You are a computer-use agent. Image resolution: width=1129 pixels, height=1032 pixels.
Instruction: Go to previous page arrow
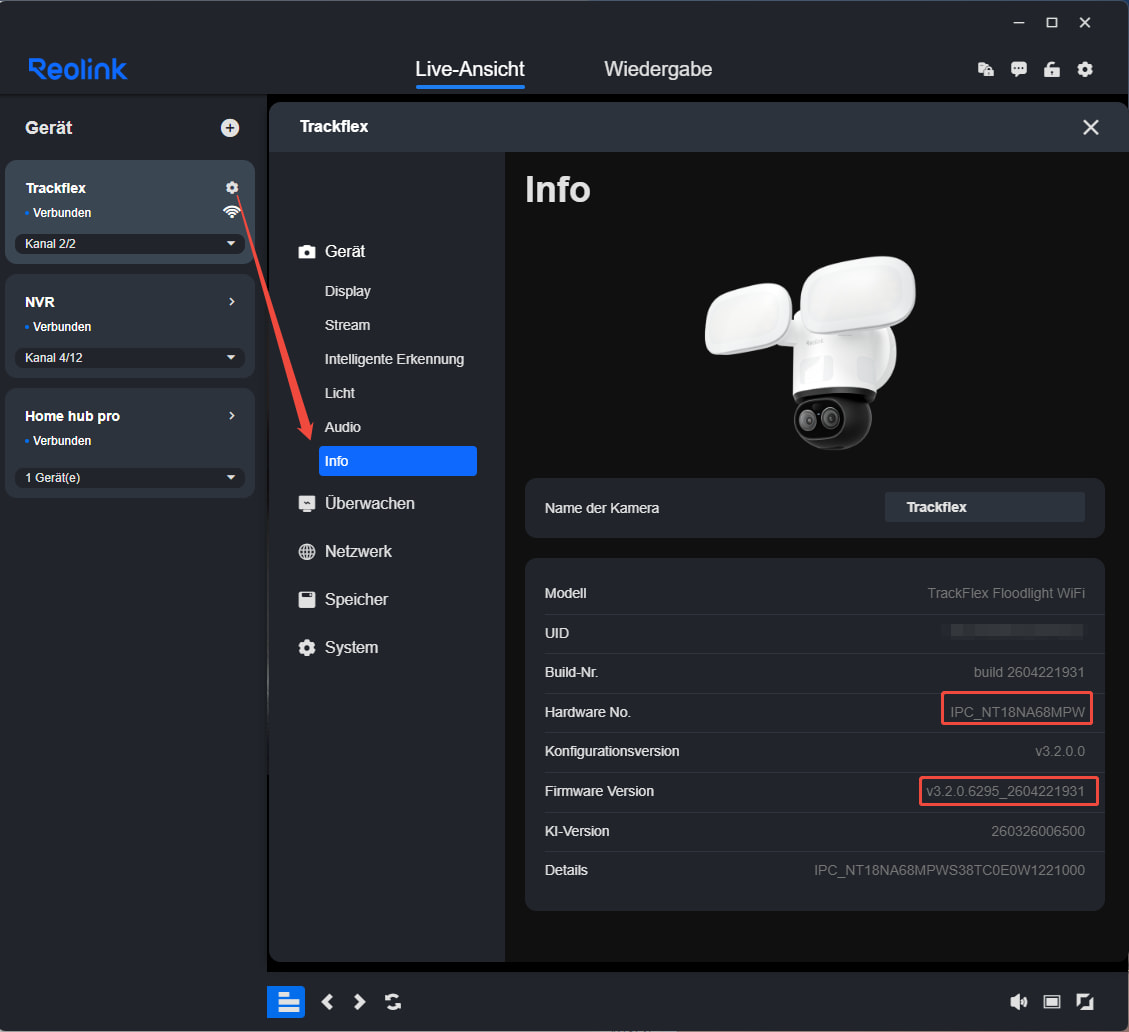click(327, 1002)
